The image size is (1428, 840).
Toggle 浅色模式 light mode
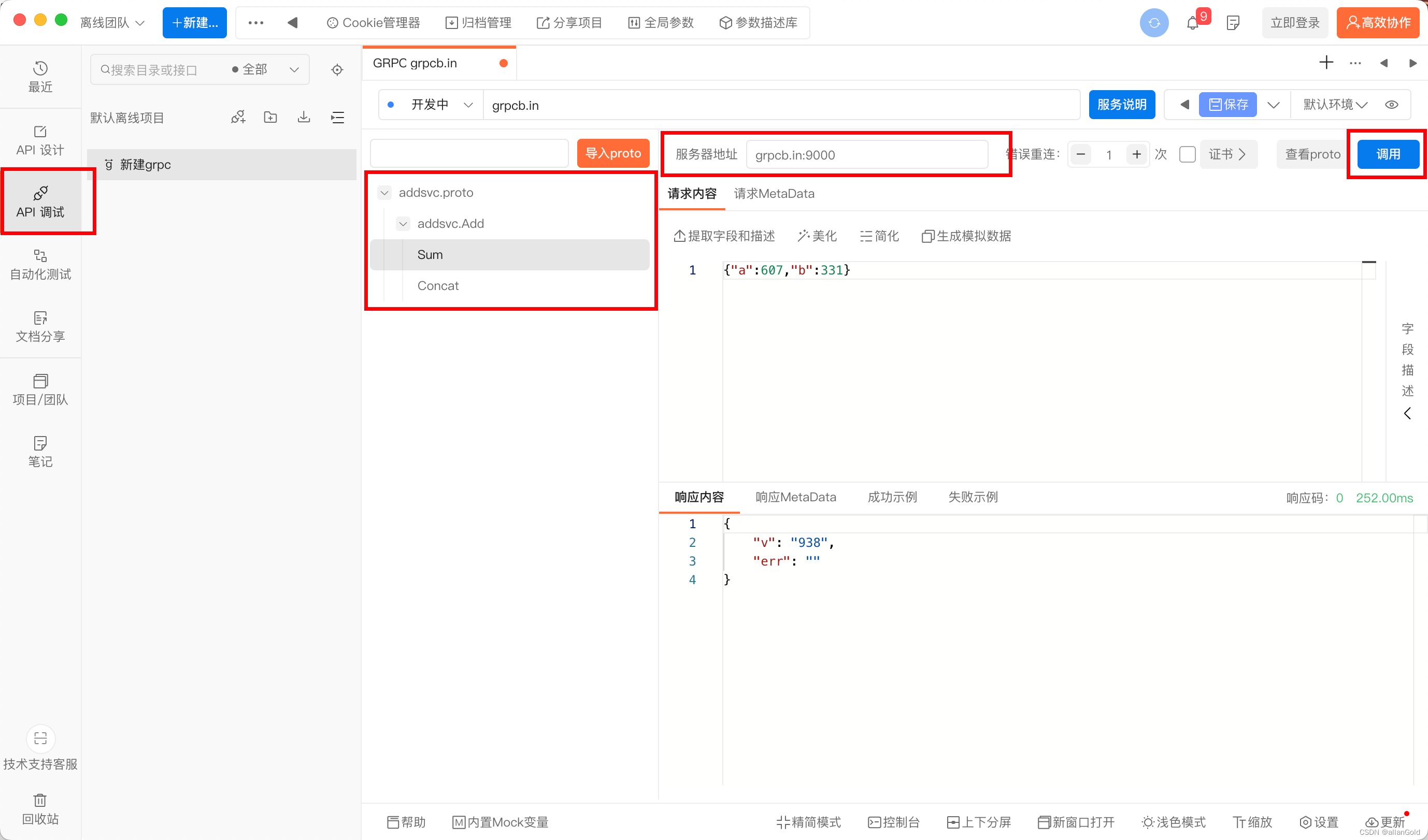click(x=1174, y=822)
